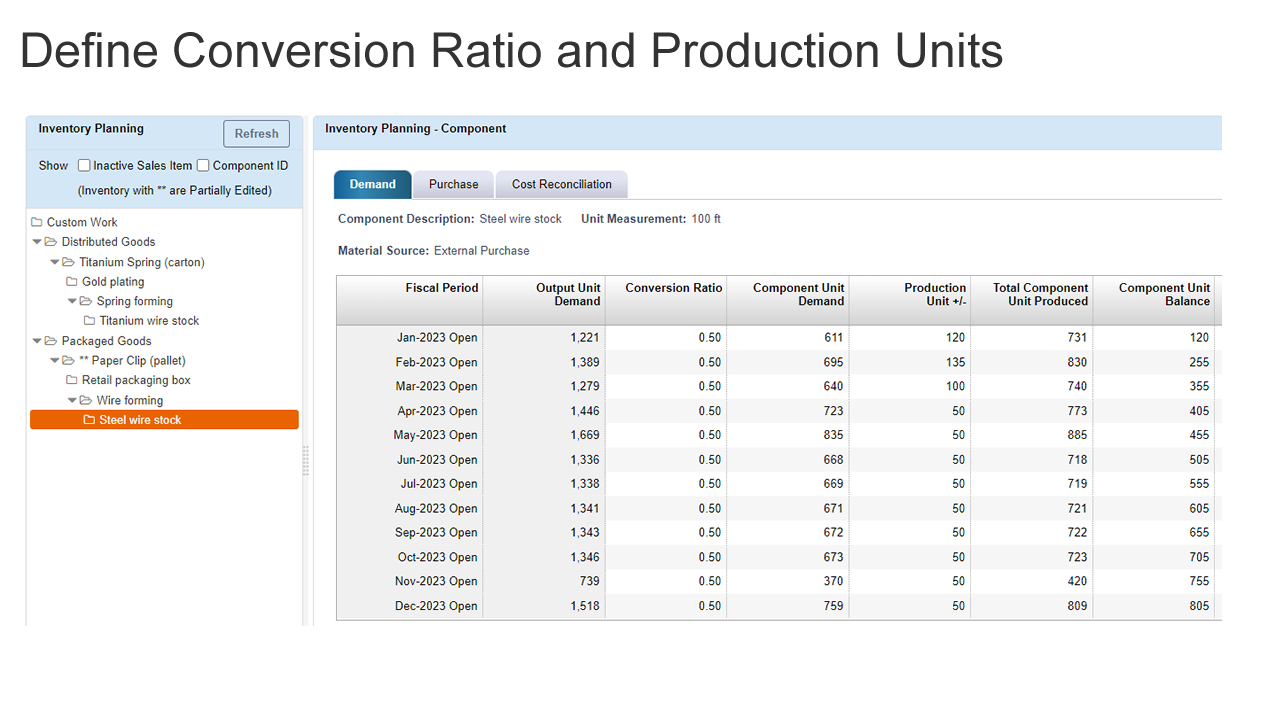Toggle the Component ID checkbox
Screen dimensions: 1280x720
pos(203,166)
